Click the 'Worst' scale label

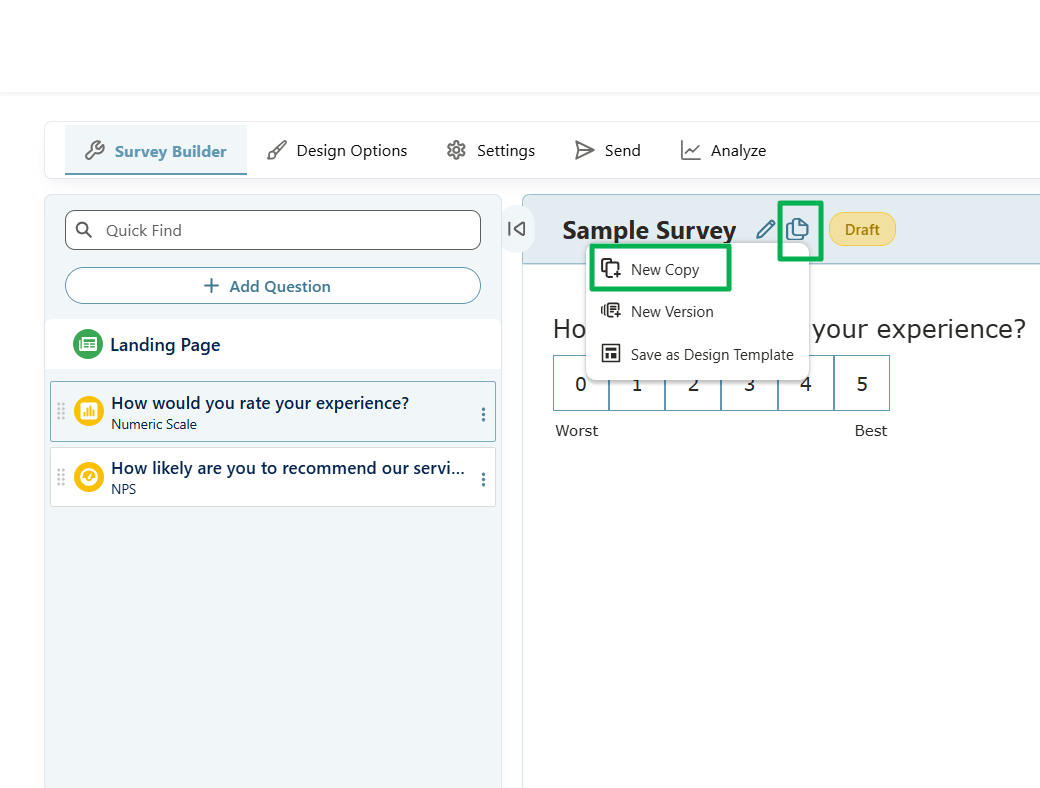576,430
